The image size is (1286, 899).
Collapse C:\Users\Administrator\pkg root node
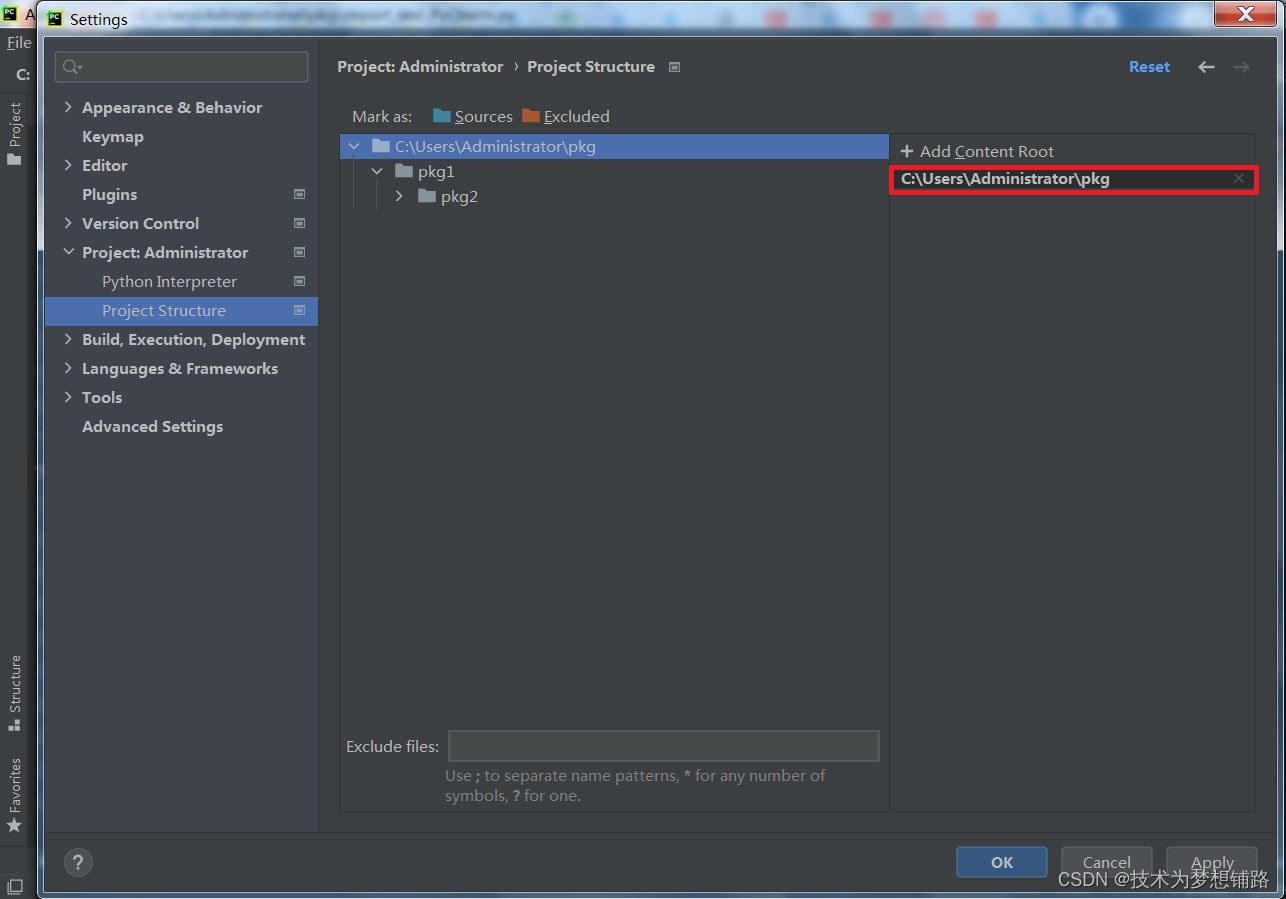(x=354, y=146)
